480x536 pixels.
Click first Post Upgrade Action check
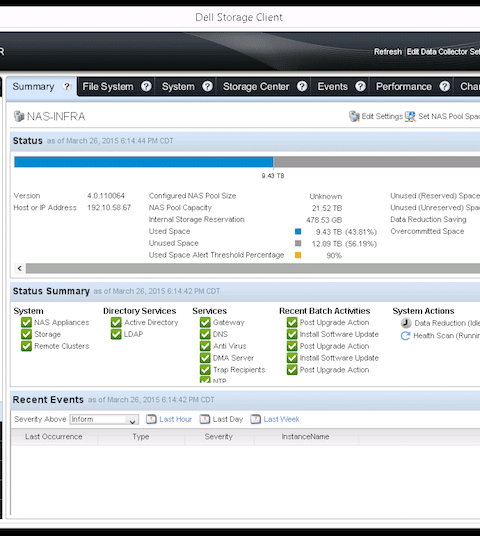pos(292,322)
